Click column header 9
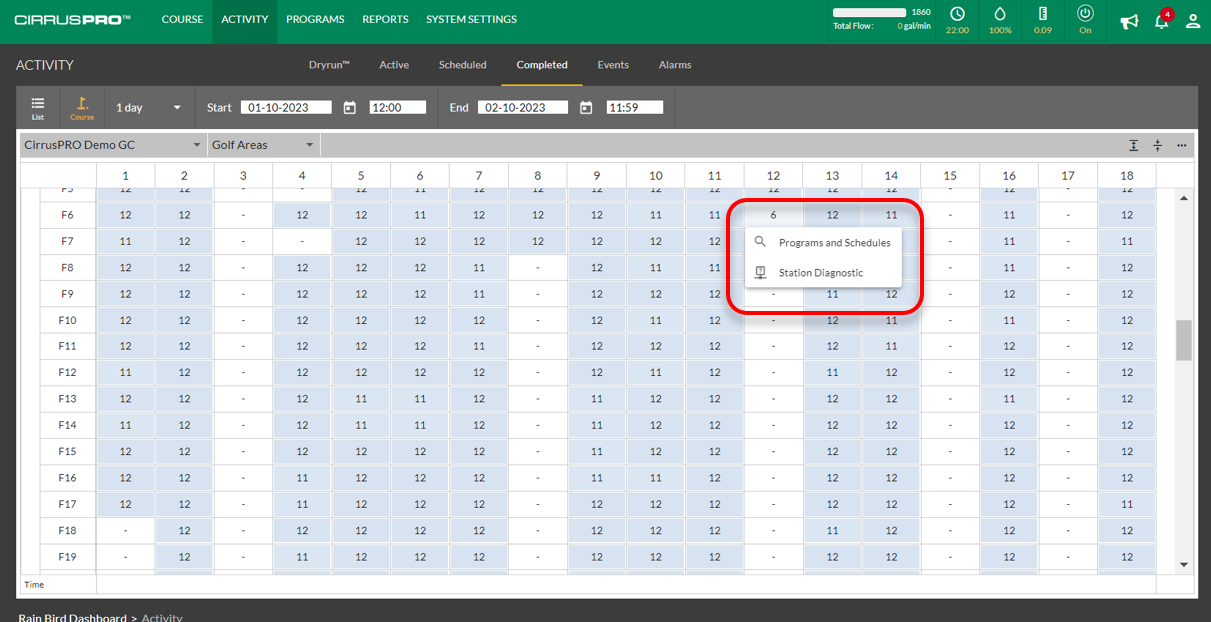Image resolution: width=1211 pixels, height=622 pixels. pyautogui.click(x=597, y=176)
